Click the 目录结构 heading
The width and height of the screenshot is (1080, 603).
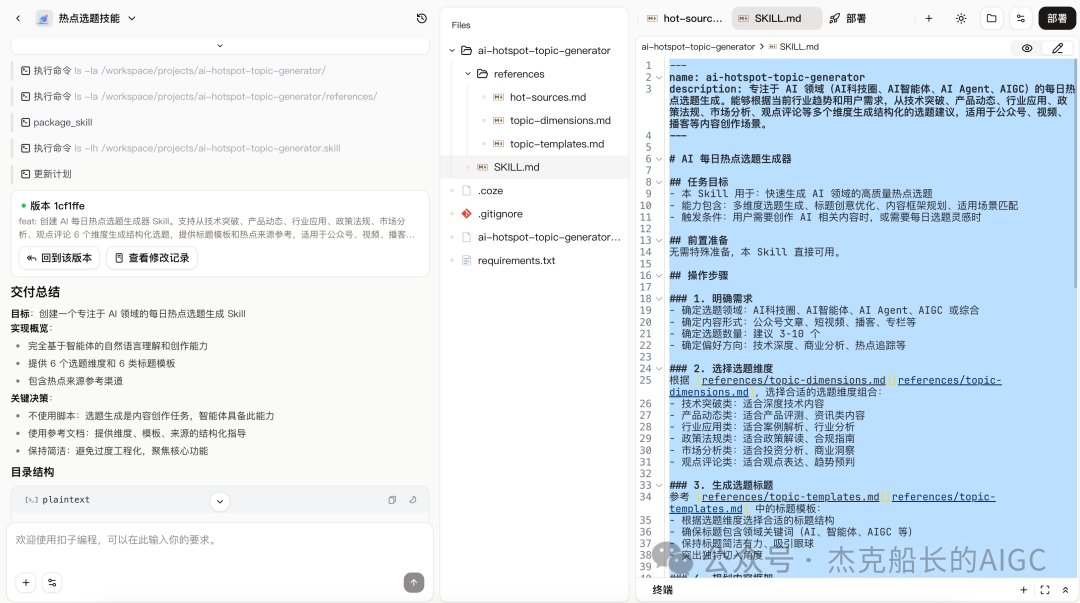click(32, 472)
